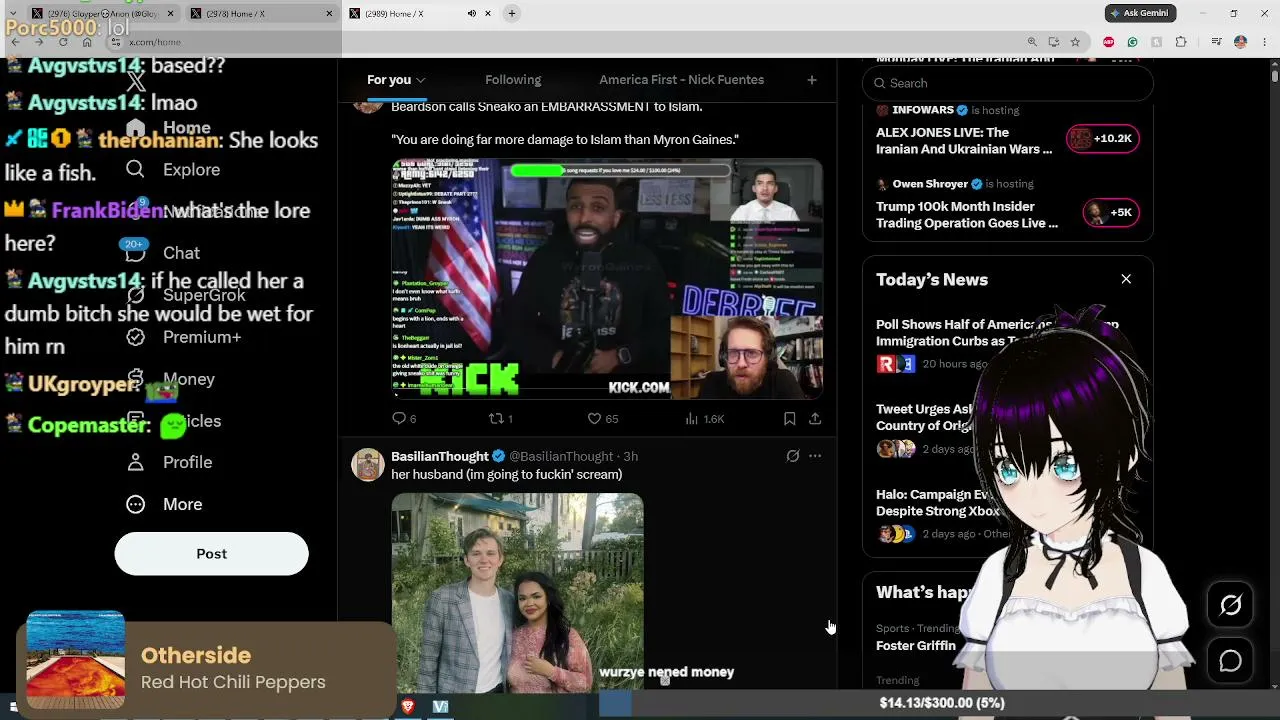
Task: Join the Alex Jones live +10.2K space
Action: pyautogui.click(x=1103, y=138)
